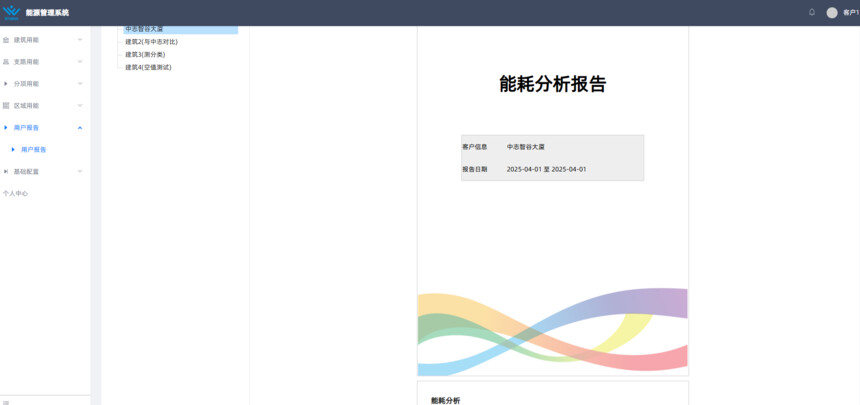860x405 pixels.
Task: Click the 基础配置 sidebar icon
Action: point(6,171)
